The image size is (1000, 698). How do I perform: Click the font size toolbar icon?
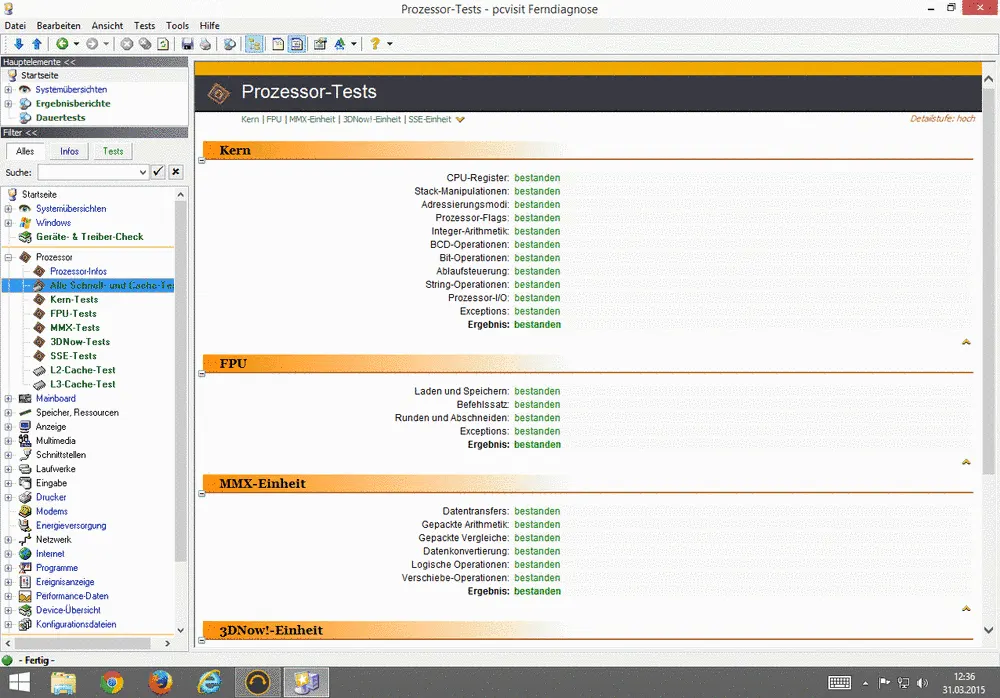[340, 43]
